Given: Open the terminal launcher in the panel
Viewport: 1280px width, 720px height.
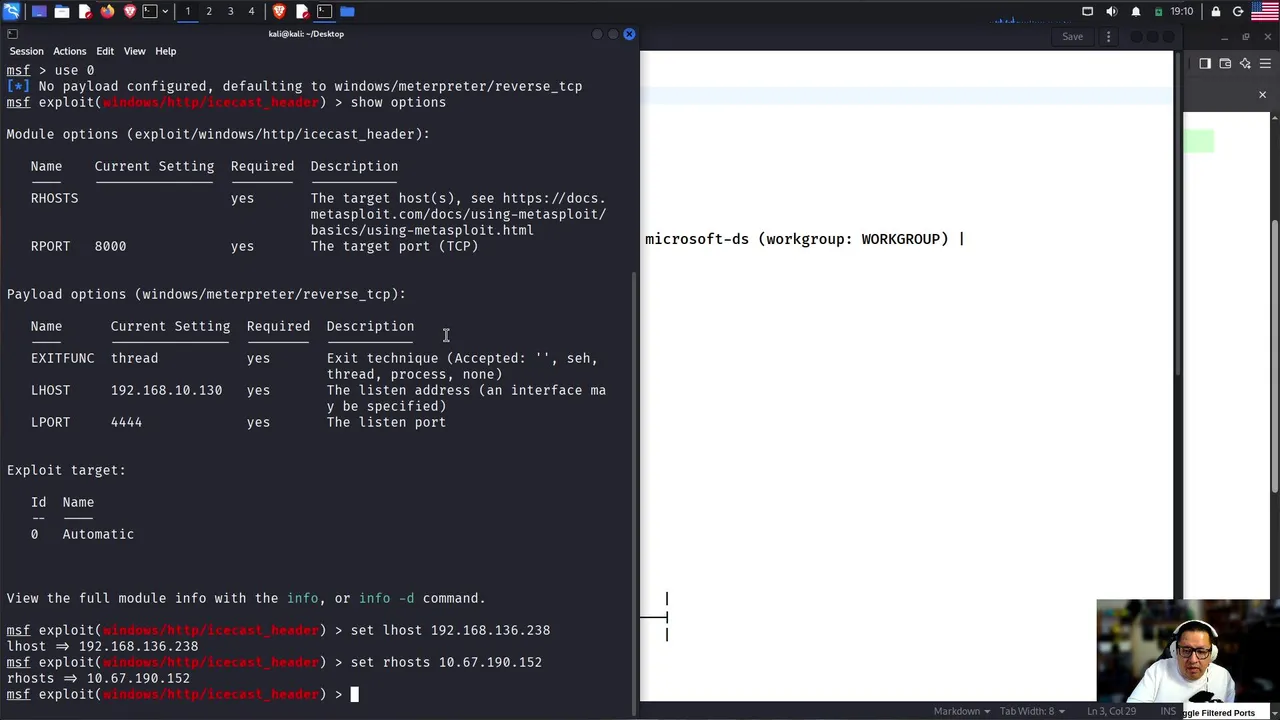Looking at the screenshot, I should pos(149,11).
